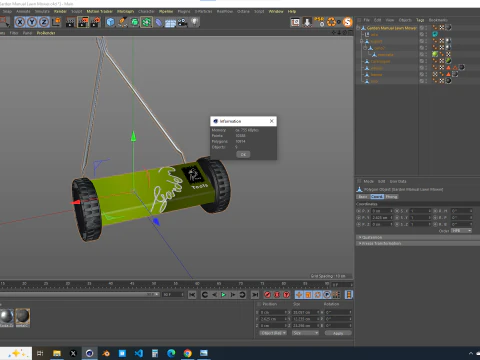Open the rotation Order HPB dropdown

pos(462,231)
